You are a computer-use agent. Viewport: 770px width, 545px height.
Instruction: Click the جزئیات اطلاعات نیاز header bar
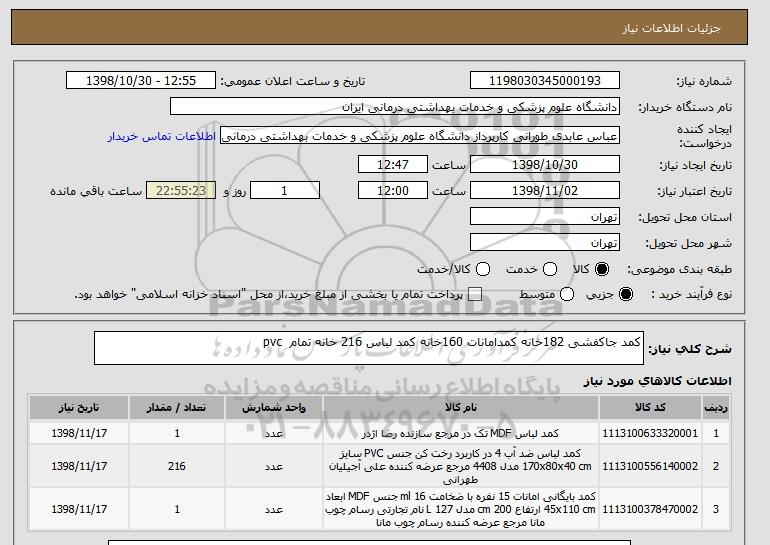[x=379, y=27]
